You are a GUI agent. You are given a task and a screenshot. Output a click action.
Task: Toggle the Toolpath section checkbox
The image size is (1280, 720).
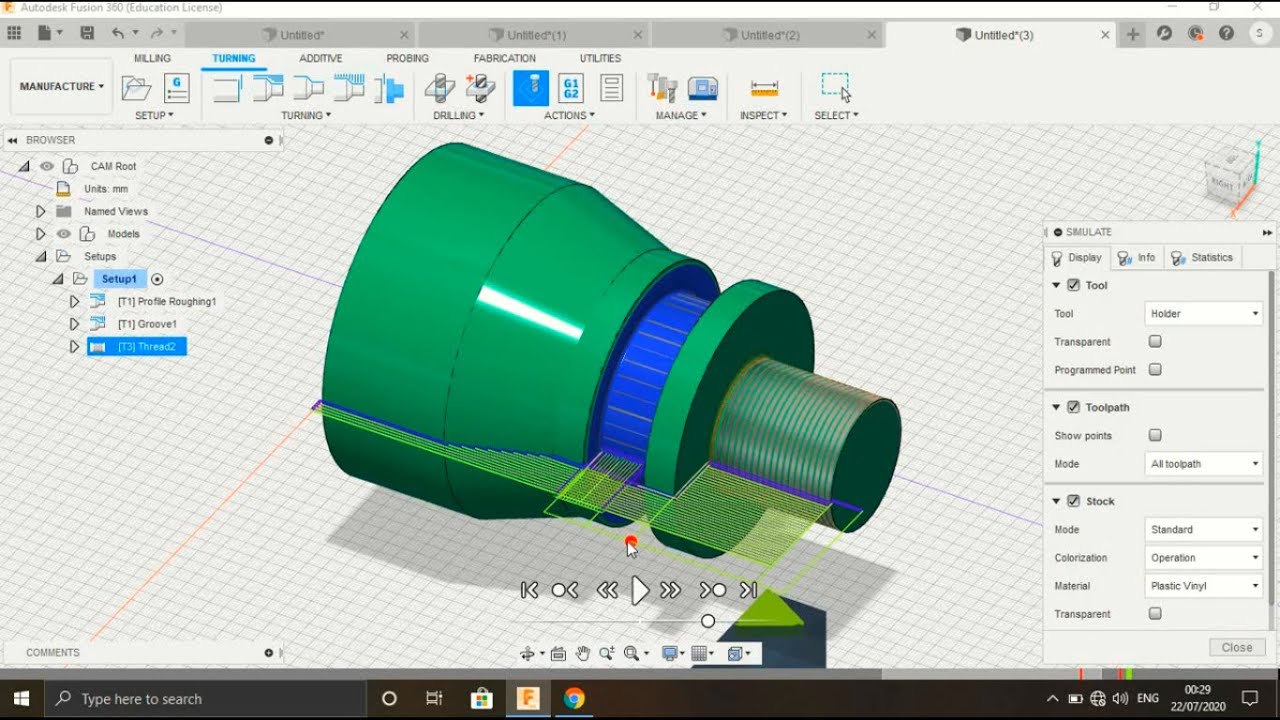[1074, 407]
